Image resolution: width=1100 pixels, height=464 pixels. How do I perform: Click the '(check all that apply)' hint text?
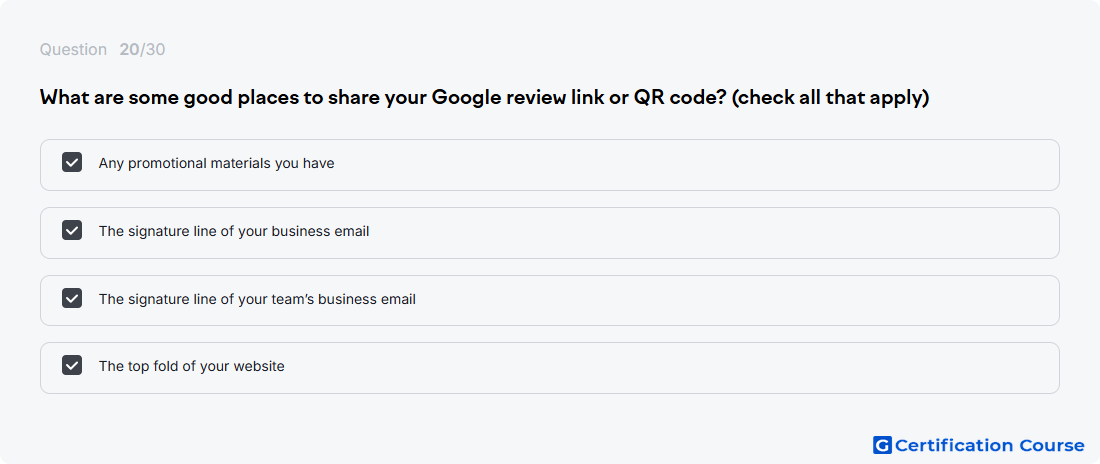[830, 98]
